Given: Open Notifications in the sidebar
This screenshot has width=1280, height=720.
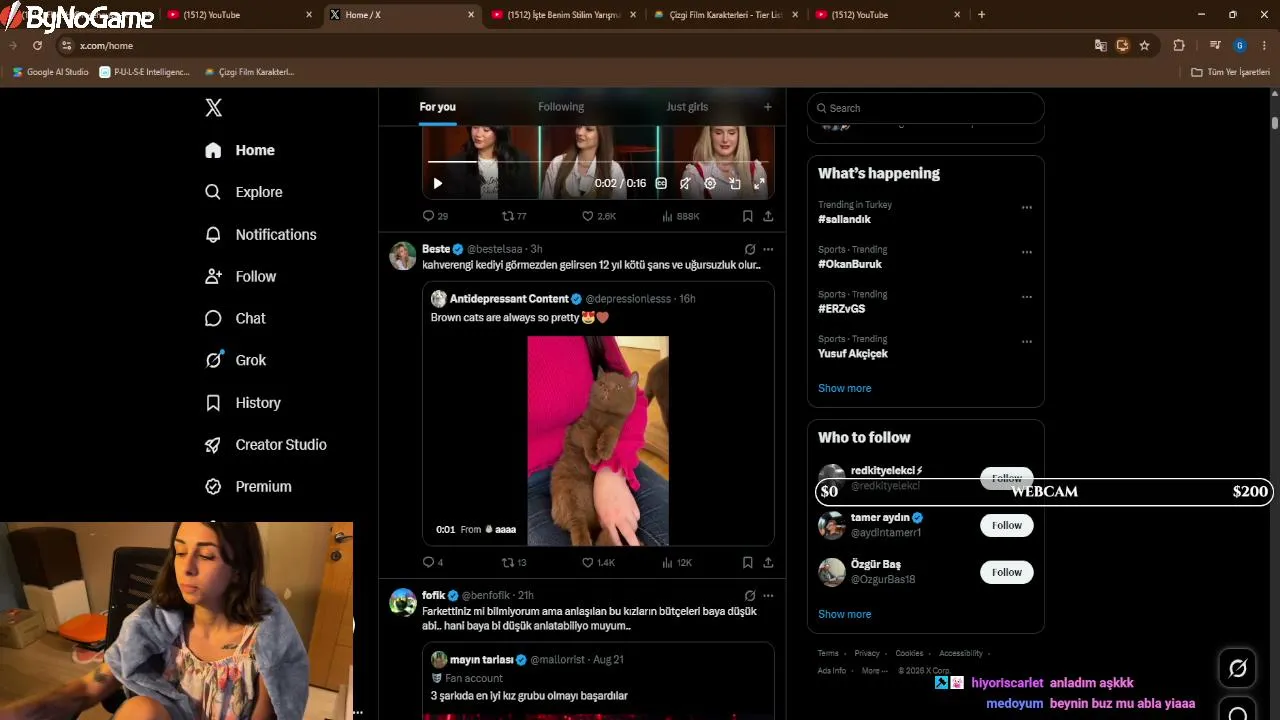Looking at the screenshot, I should click(261, 234).
